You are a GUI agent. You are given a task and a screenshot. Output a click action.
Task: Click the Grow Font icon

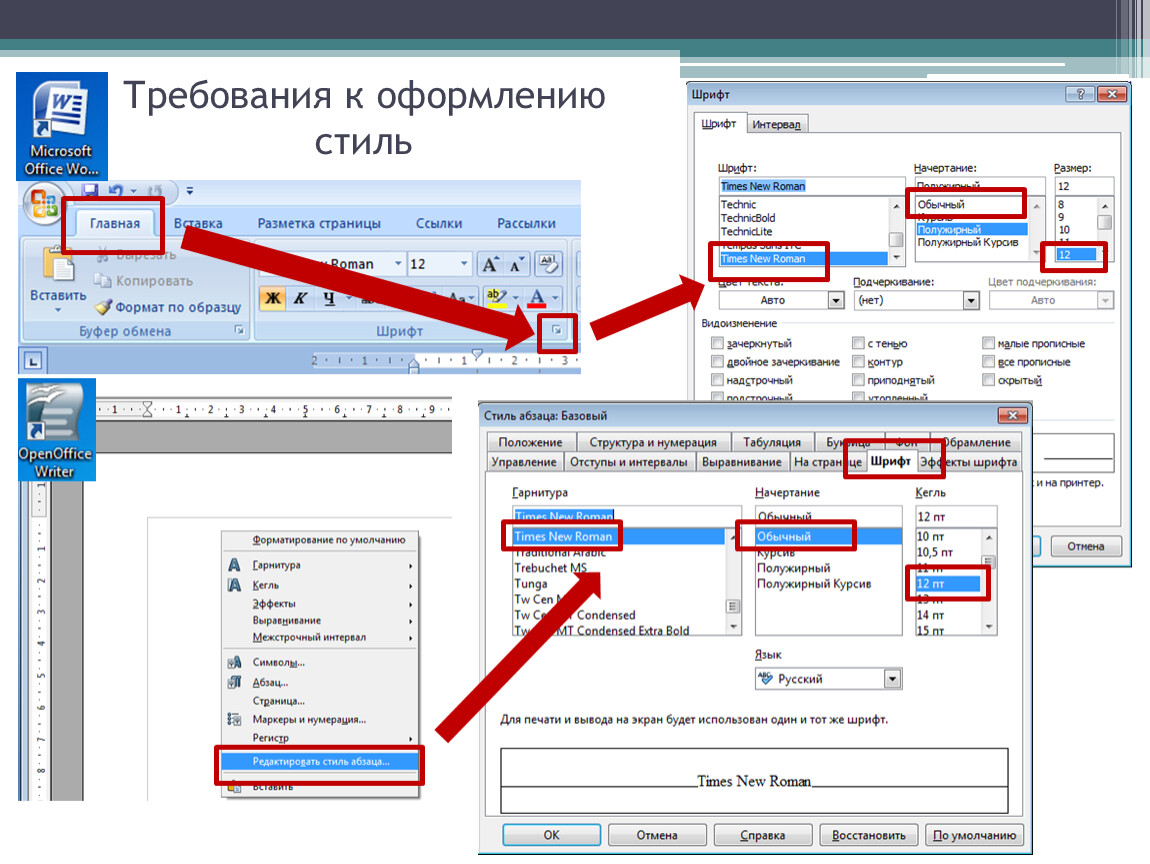click(490, 264)
